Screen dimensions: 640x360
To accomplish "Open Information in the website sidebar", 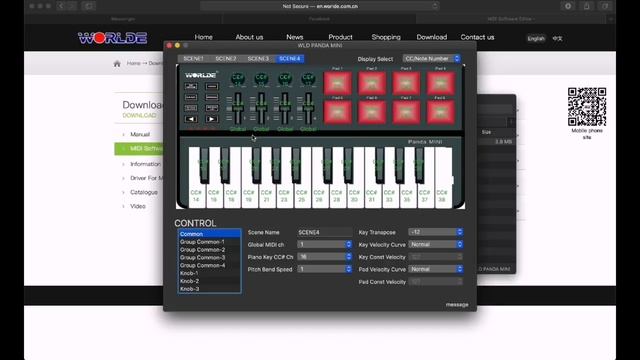I will pos(145,164).
